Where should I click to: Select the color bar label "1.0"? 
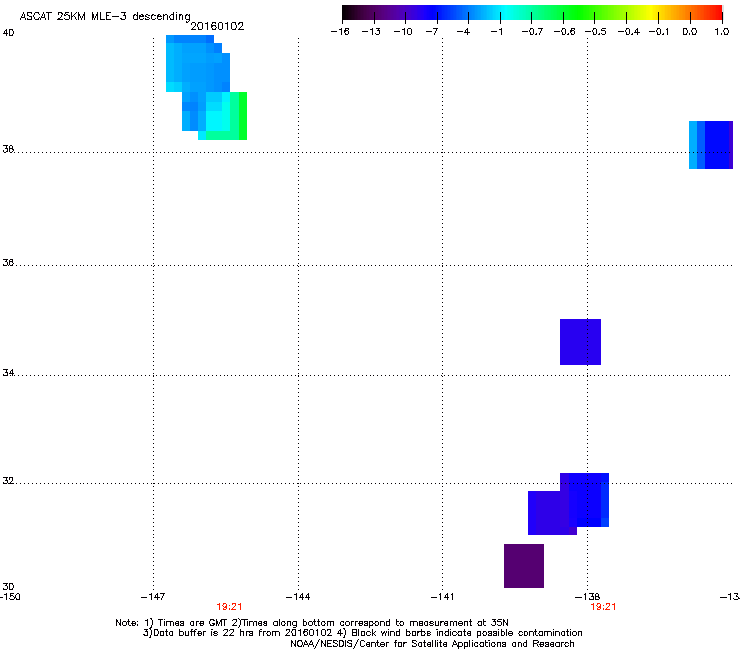click(x=722, y=32)
